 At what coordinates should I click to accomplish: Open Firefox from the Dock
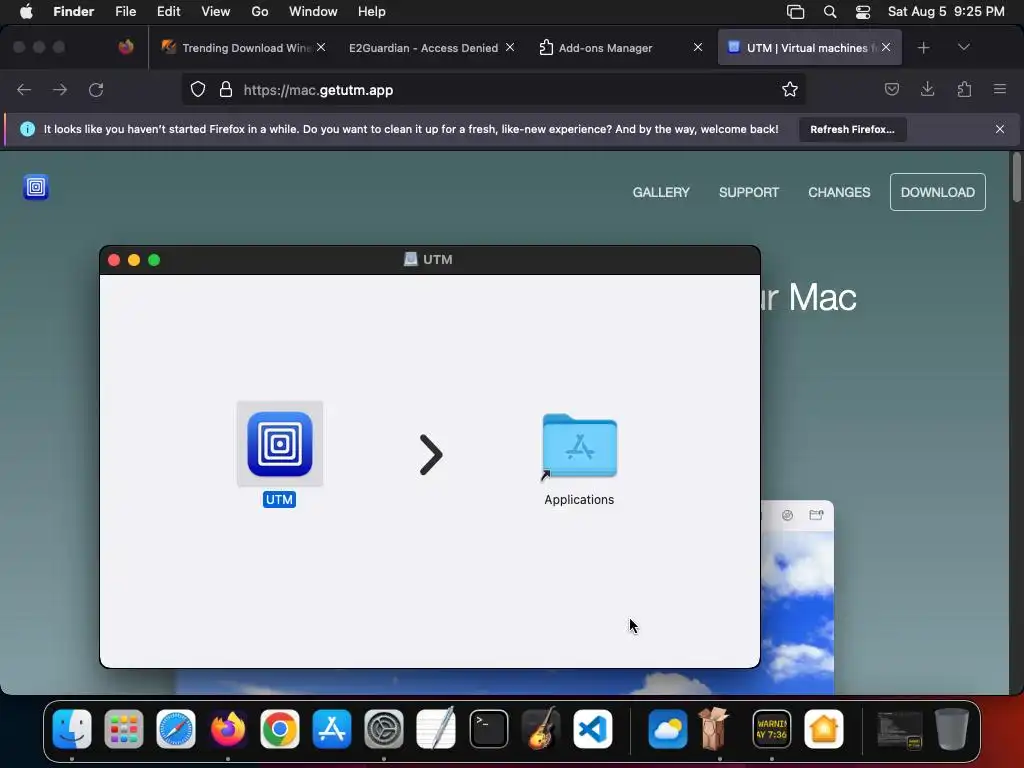[228, 729]
